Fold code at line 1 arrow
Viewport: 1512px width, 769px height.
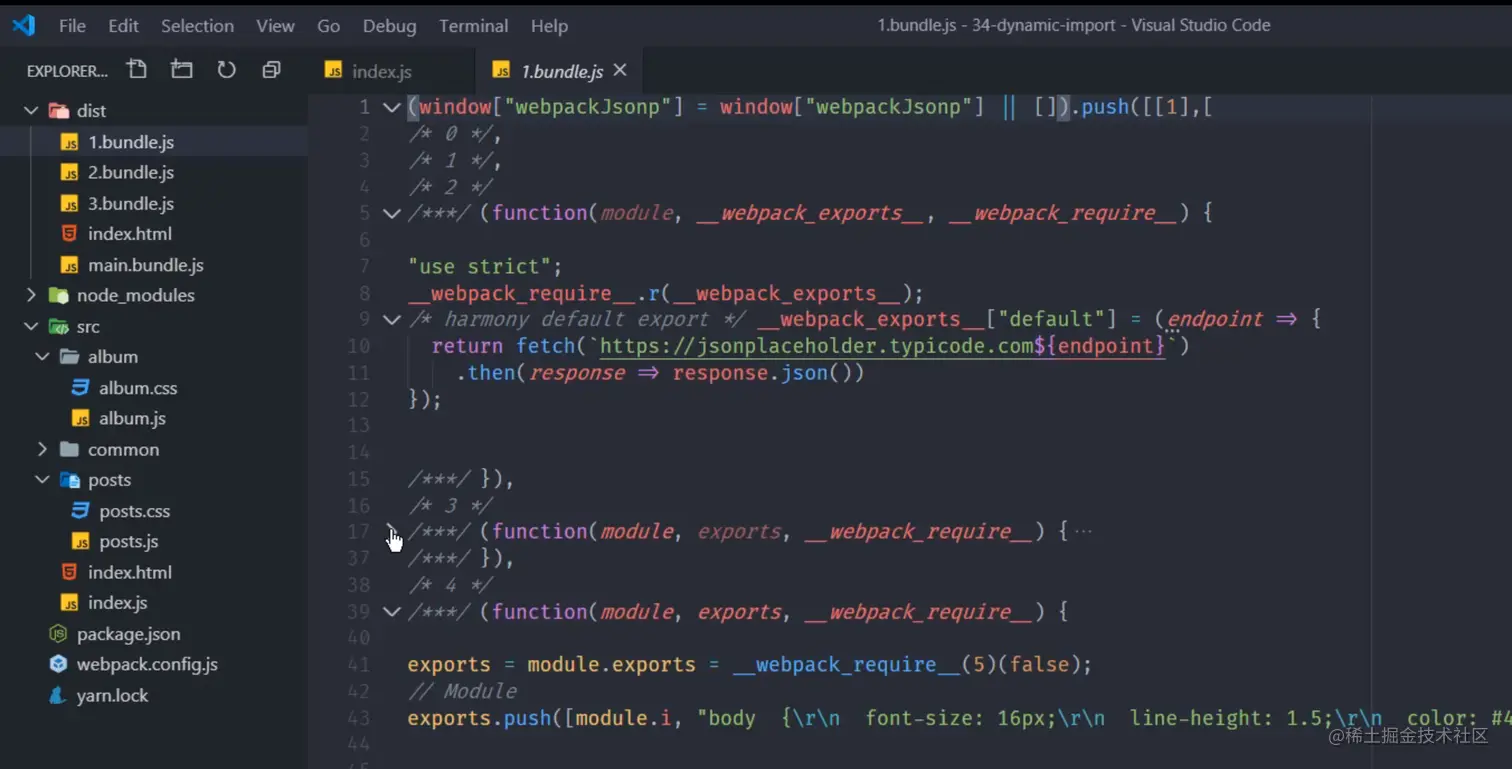click(391, 107)
